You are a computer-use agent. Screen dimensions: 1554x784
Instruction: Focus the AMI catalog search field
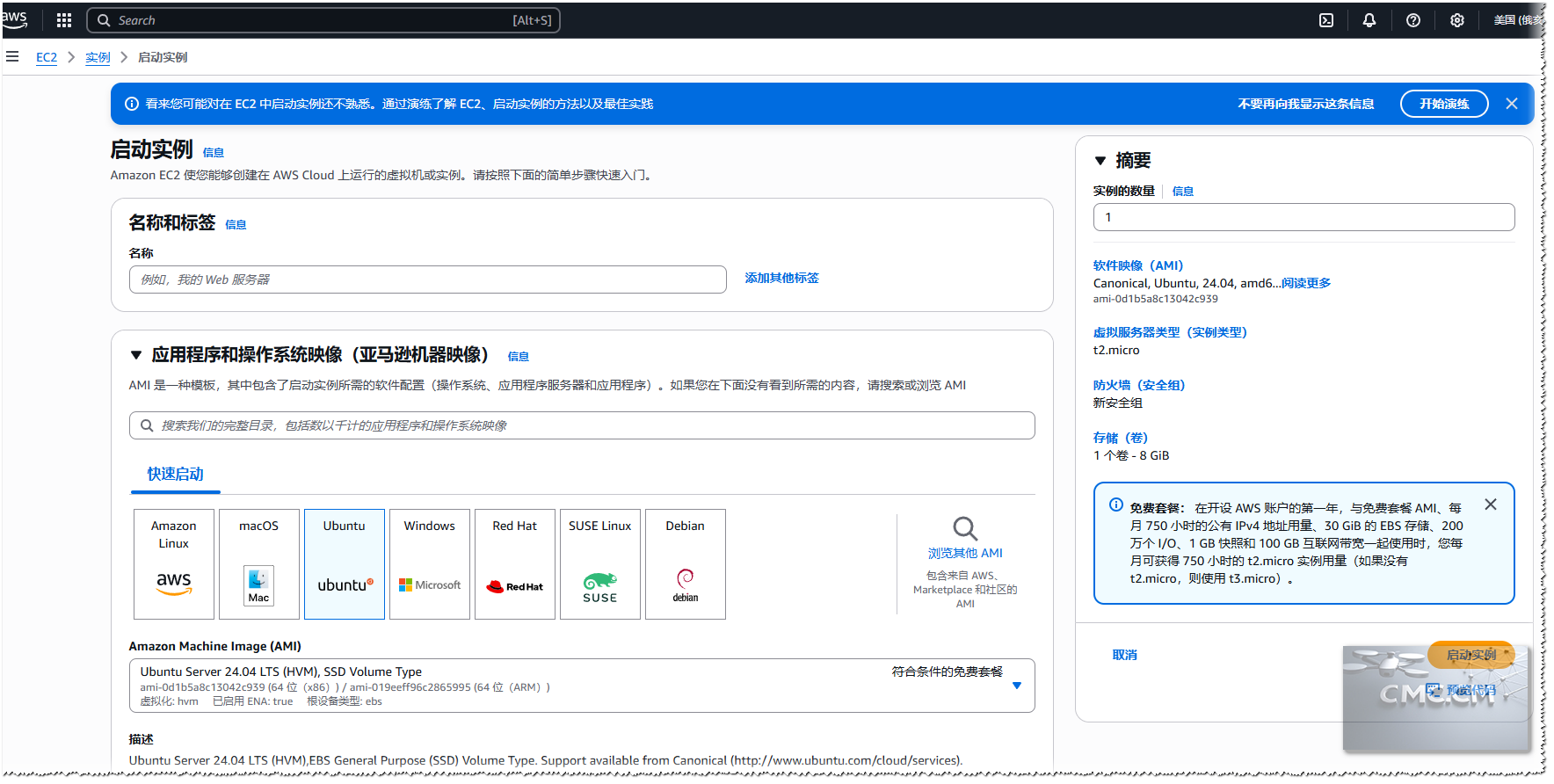pos(582,425)
